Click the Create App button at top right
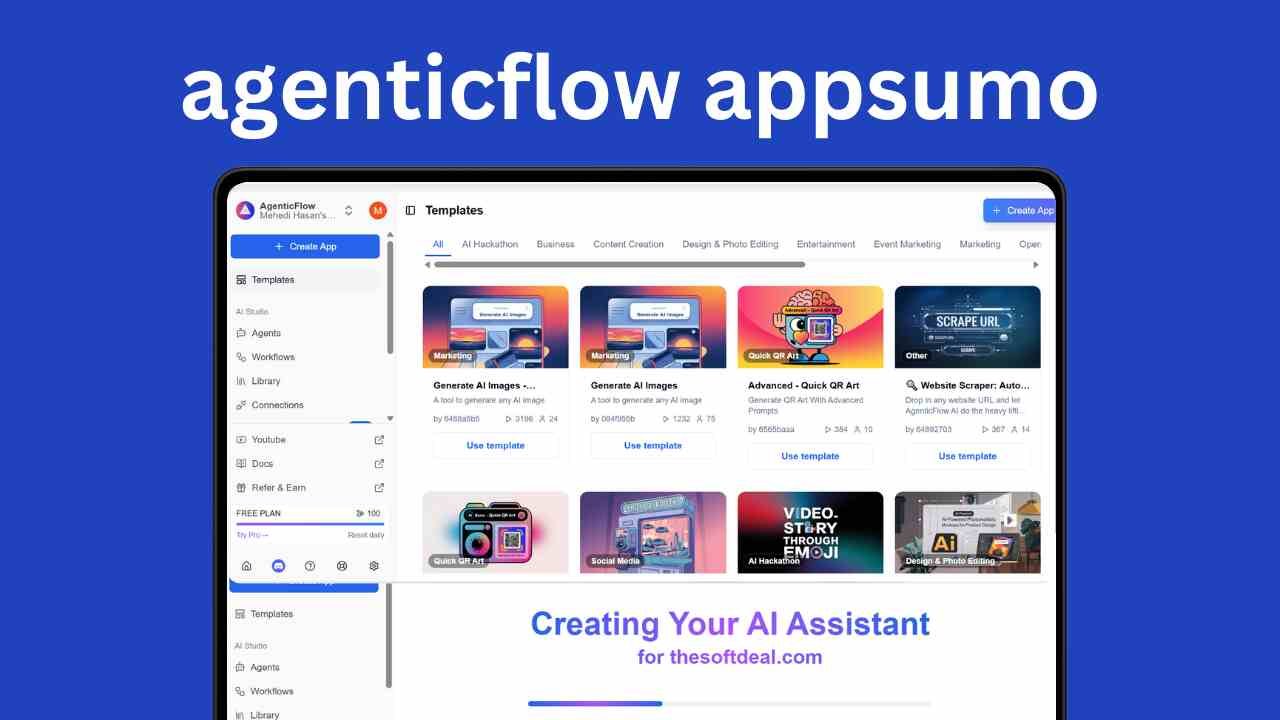Screen dimensions: 1280x720 coord(1020,210)
